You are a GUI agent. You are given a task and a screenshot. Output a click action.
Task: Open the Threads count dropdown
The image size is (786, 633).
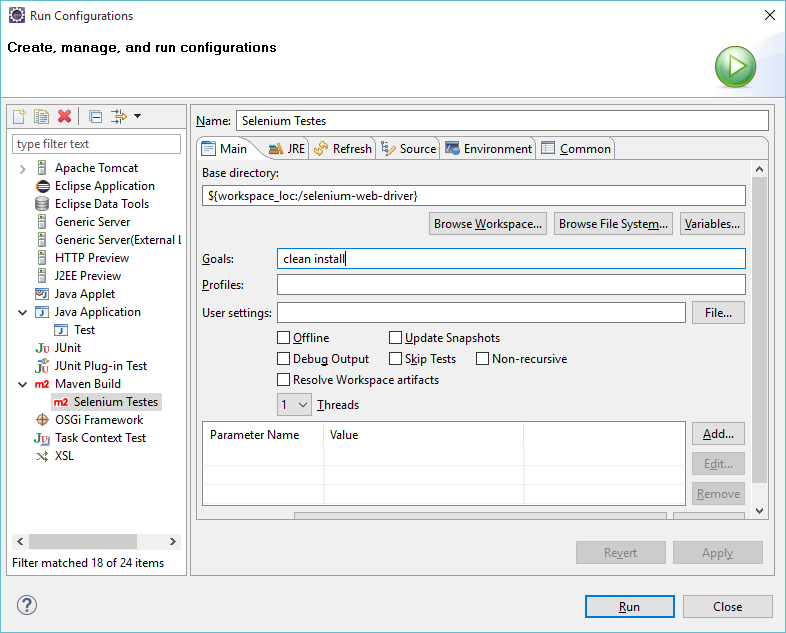pos(294,405)
